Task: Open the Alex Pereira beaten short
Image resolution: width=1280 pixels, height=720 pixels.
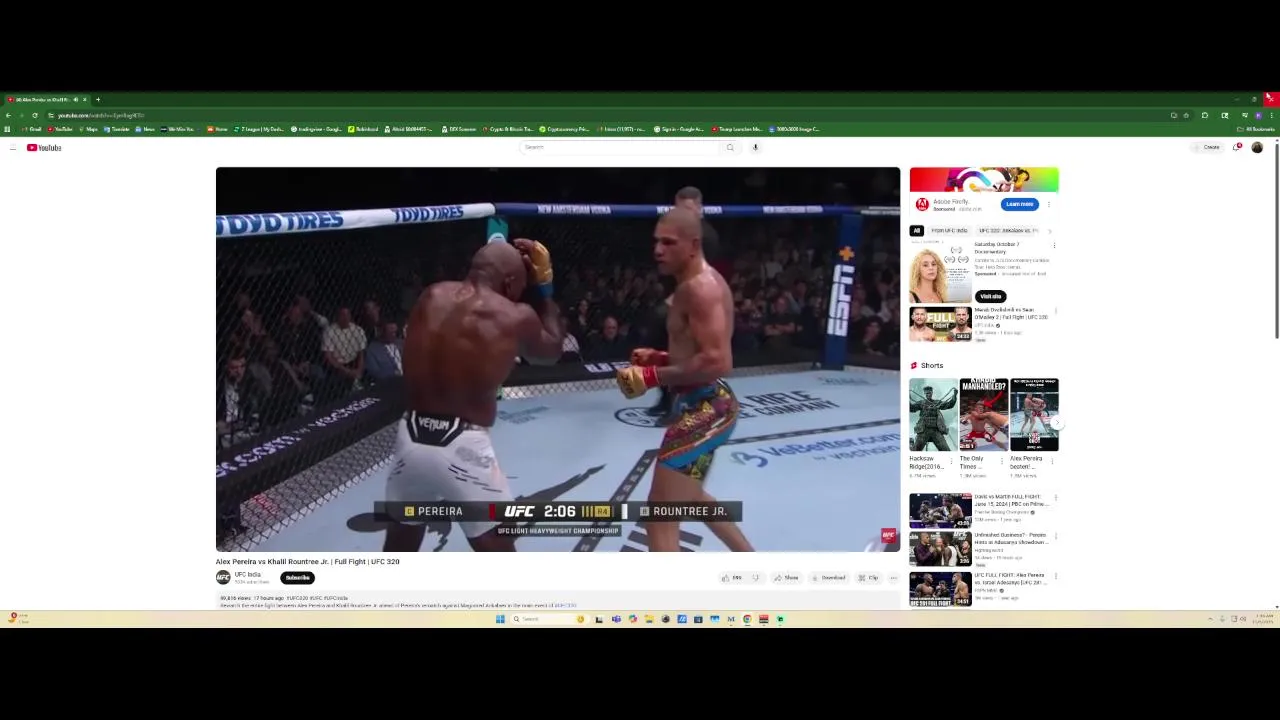Action: (1034, 415)
